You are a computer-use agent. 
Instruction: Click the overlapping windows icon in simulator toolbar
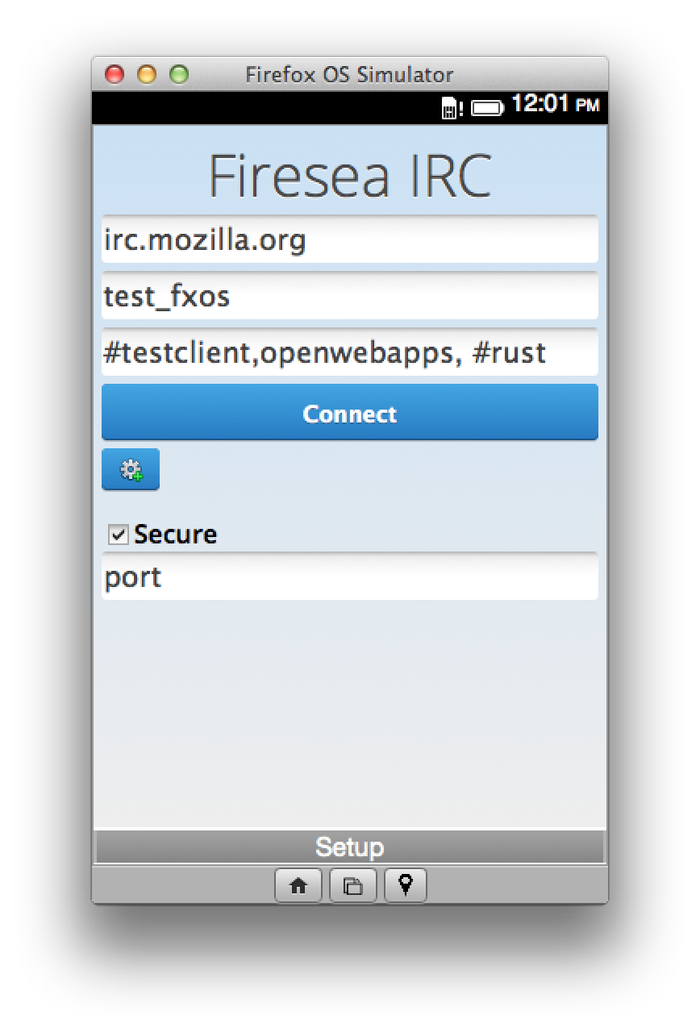pyautogui.click(x=352, y=886)
